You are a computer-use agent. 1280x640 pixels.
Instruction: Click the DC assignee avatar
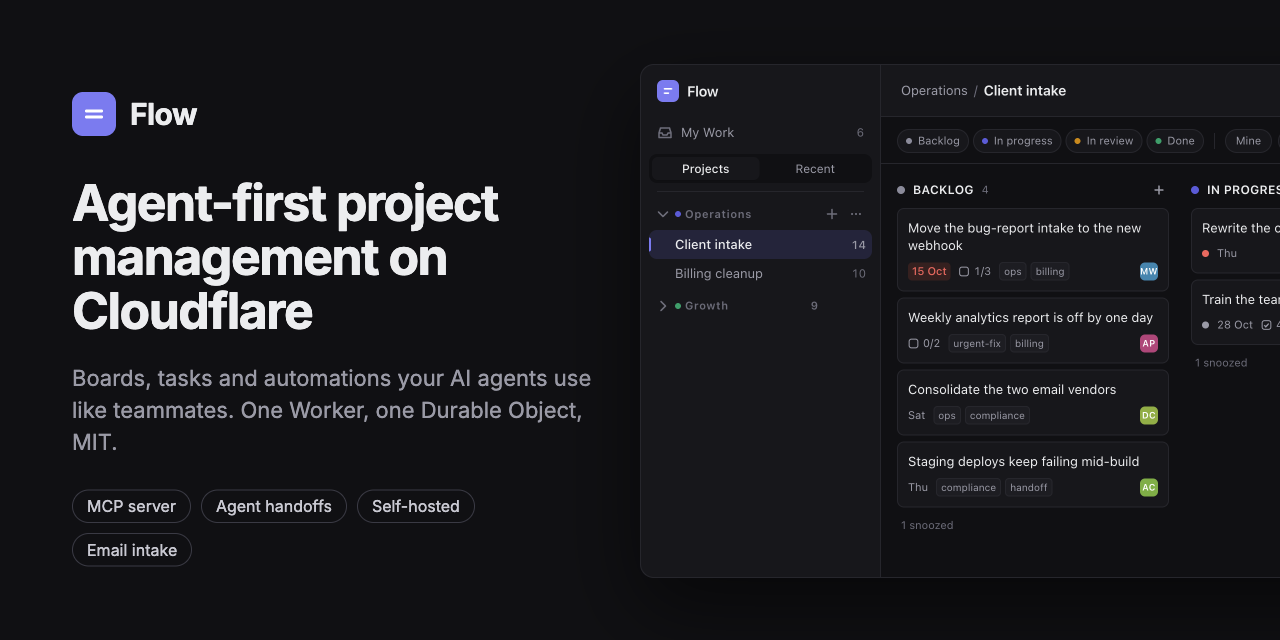pos(1149,415)
